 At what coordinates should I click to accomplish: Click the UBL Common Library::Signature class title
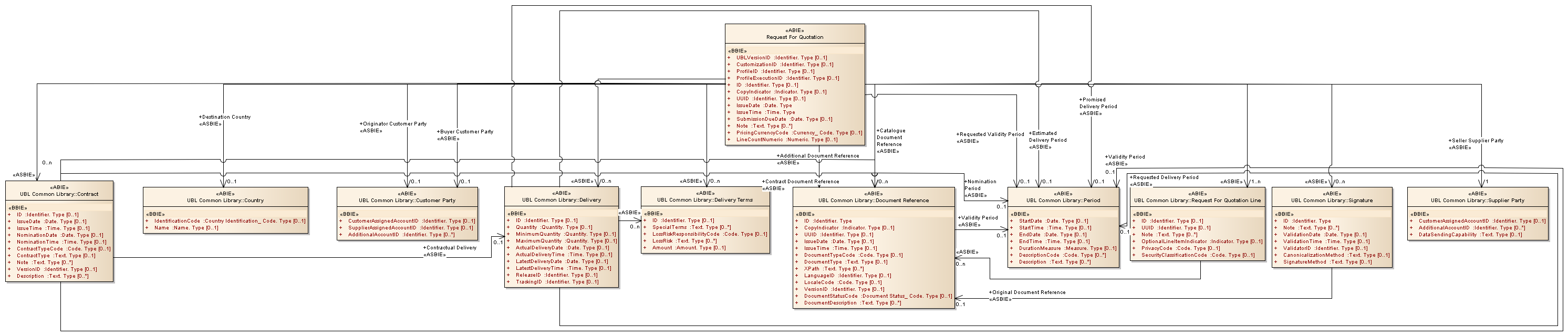pyautogui.click(x=1331, y=200)
